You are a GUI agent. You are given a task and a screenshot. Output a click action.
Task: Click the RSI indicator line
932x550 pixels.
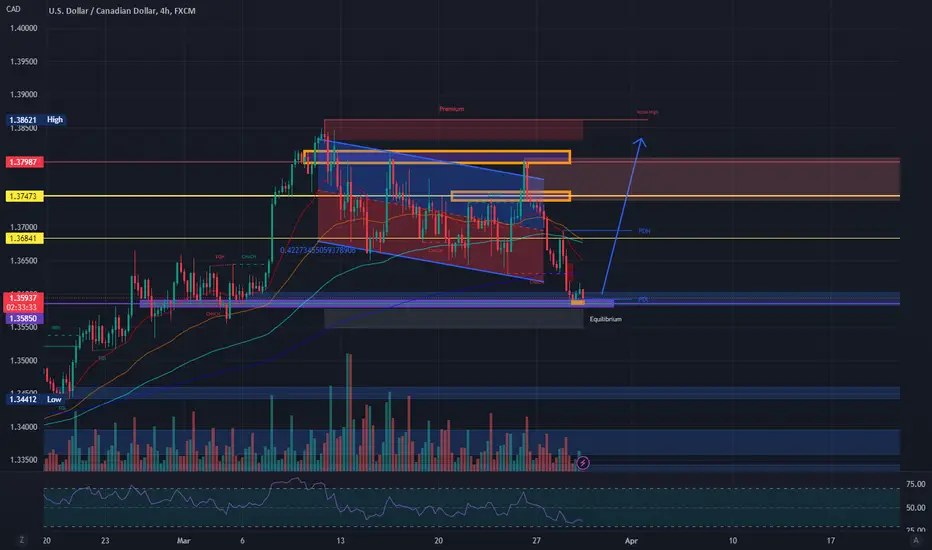tap(312, 501)
